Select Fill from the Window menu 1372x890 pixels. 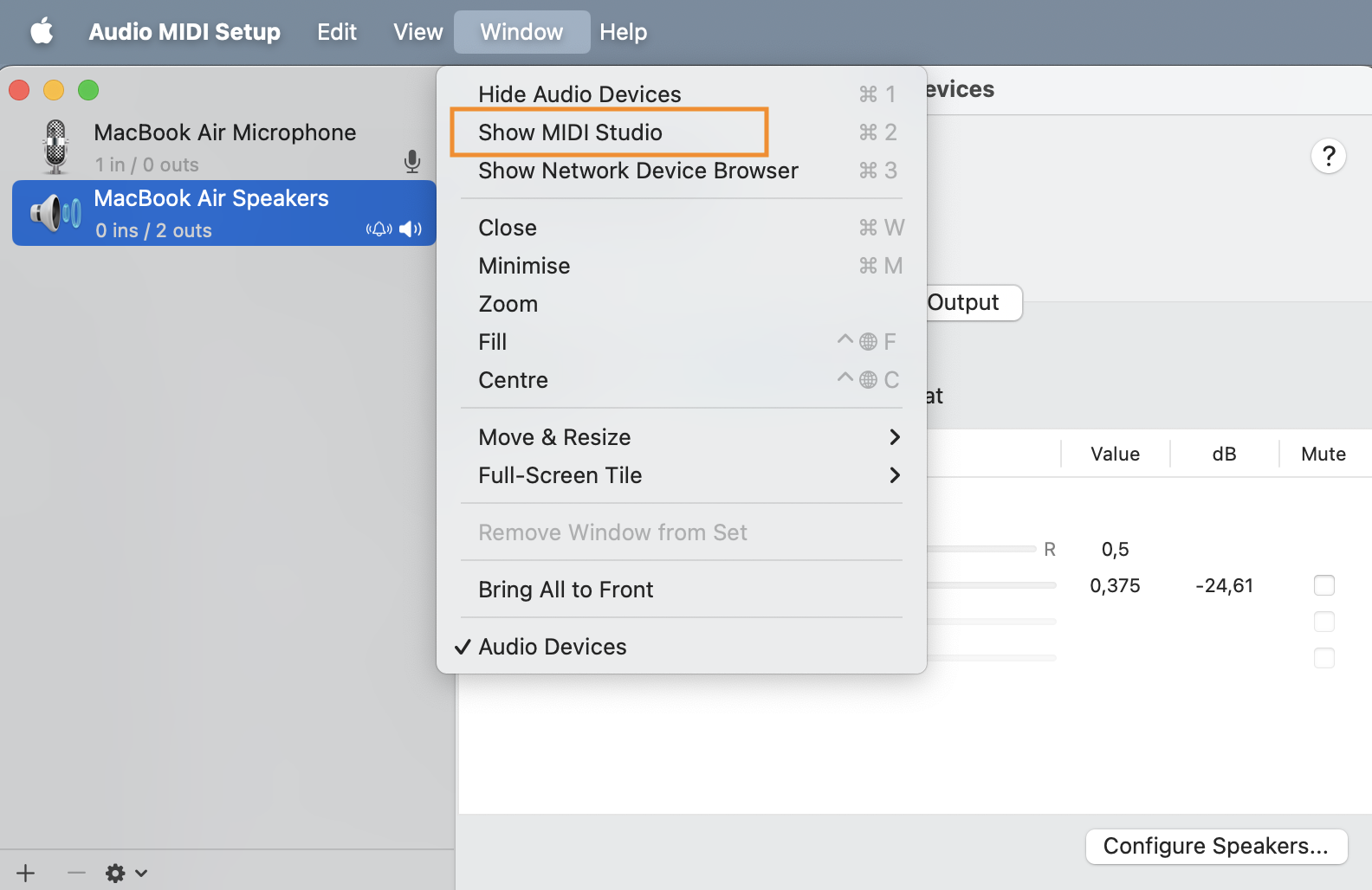tap(682, 342)
